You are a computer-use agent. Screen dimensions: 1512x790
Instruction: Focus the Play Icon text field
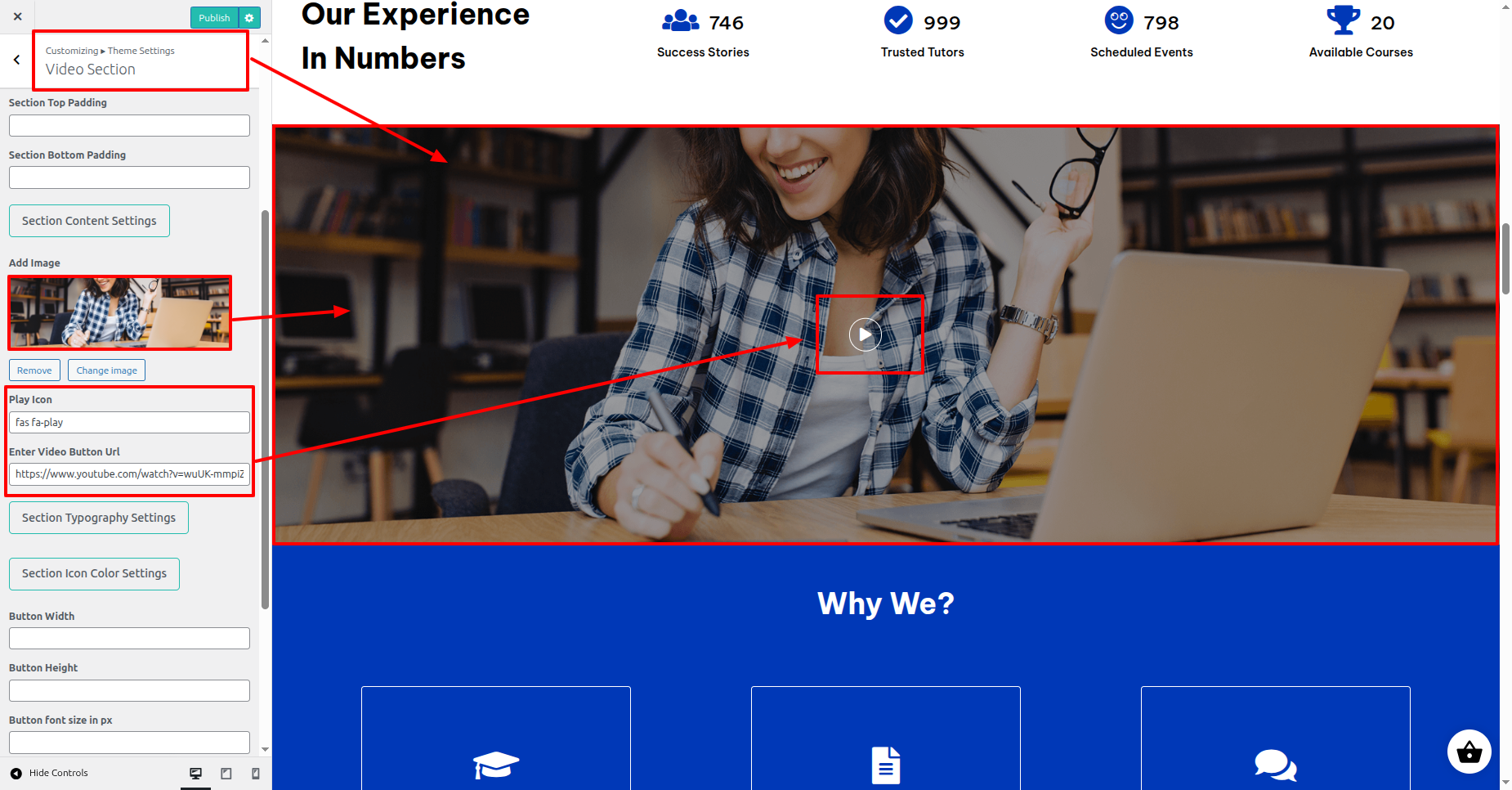click(129, 422)
